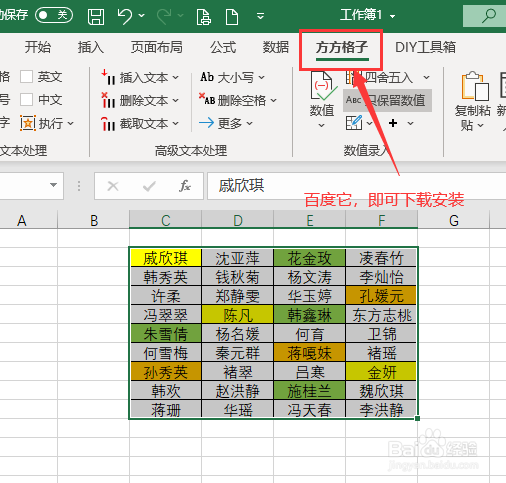Viewport: 506px width, 483px height.
Task: Select cell 金妍
Action: point(382,372)
